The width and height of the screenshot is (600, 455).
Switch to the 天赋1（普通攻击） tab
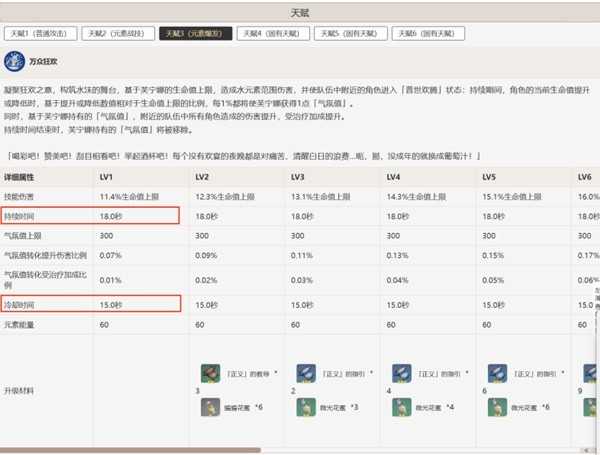[40, 34]
